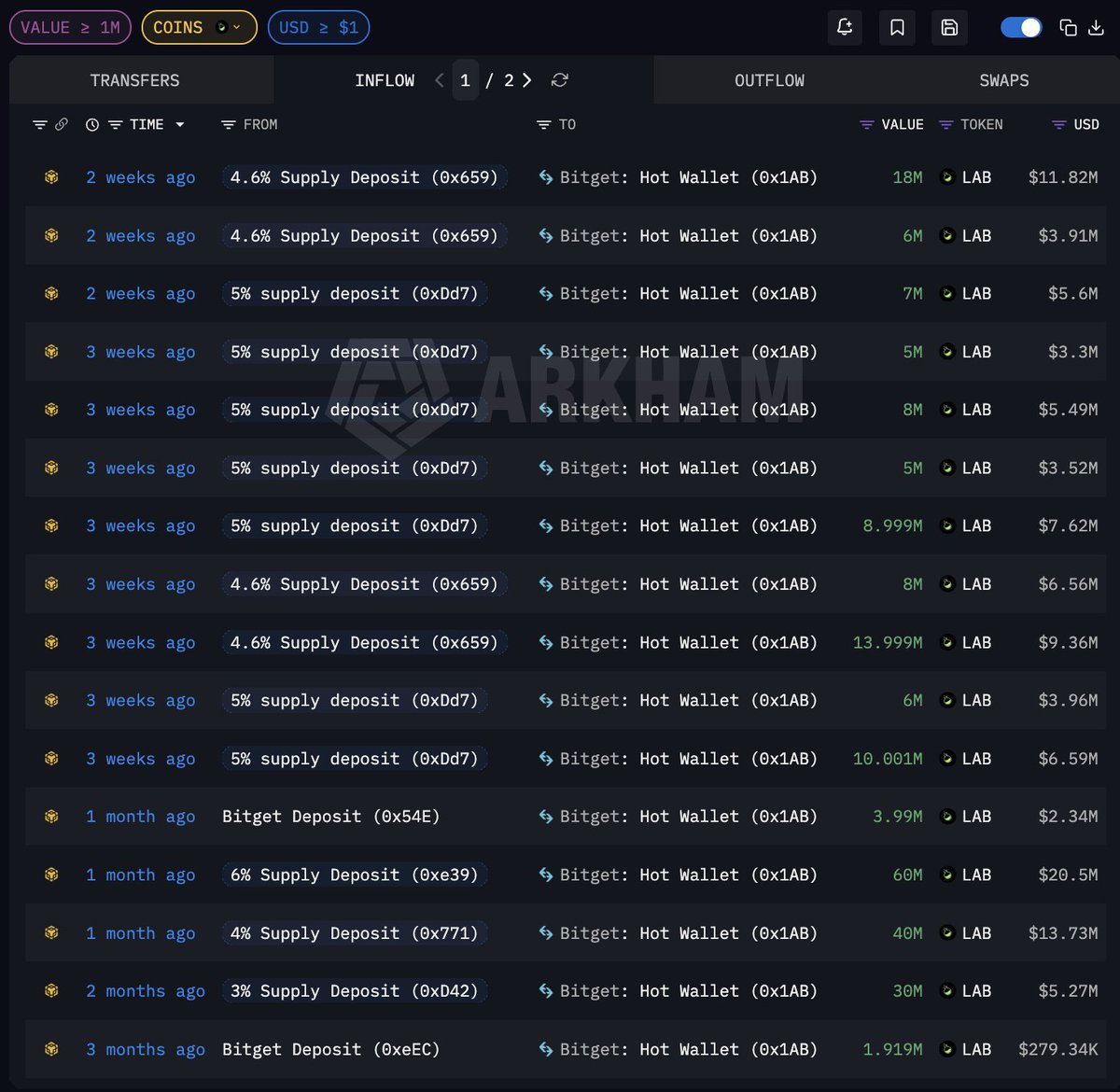
Task: Toggle the blue switch in the toolbar
Action: [1021, 27]
